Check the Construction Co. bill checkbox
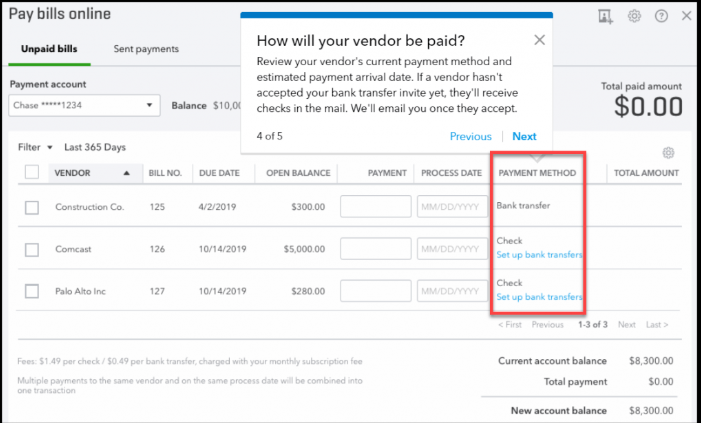The width and height of the screenshot is (701, 423). 32,207
